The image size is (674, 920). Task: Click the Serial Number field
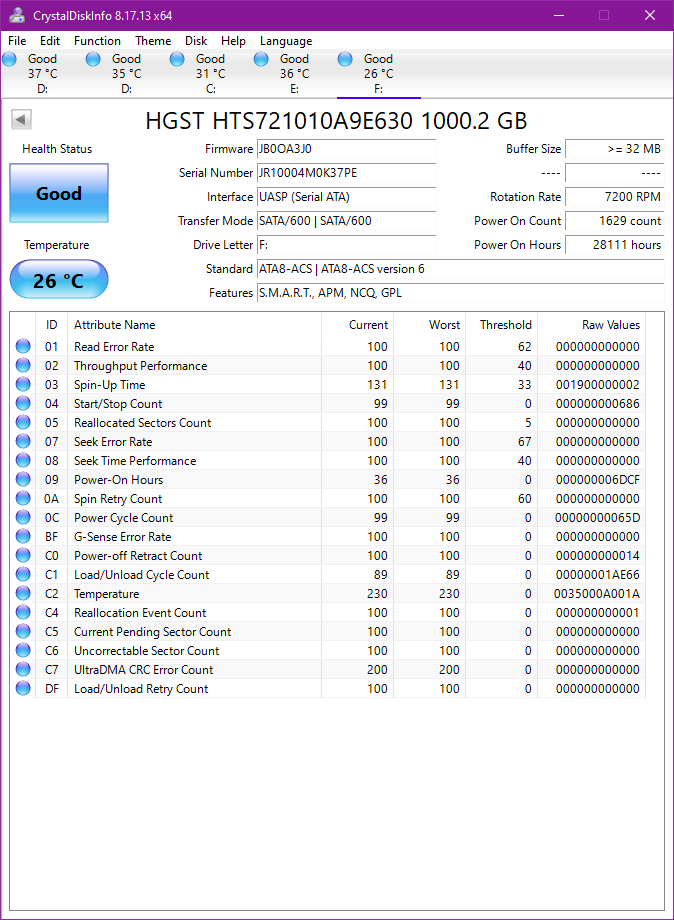pos(346,173)
